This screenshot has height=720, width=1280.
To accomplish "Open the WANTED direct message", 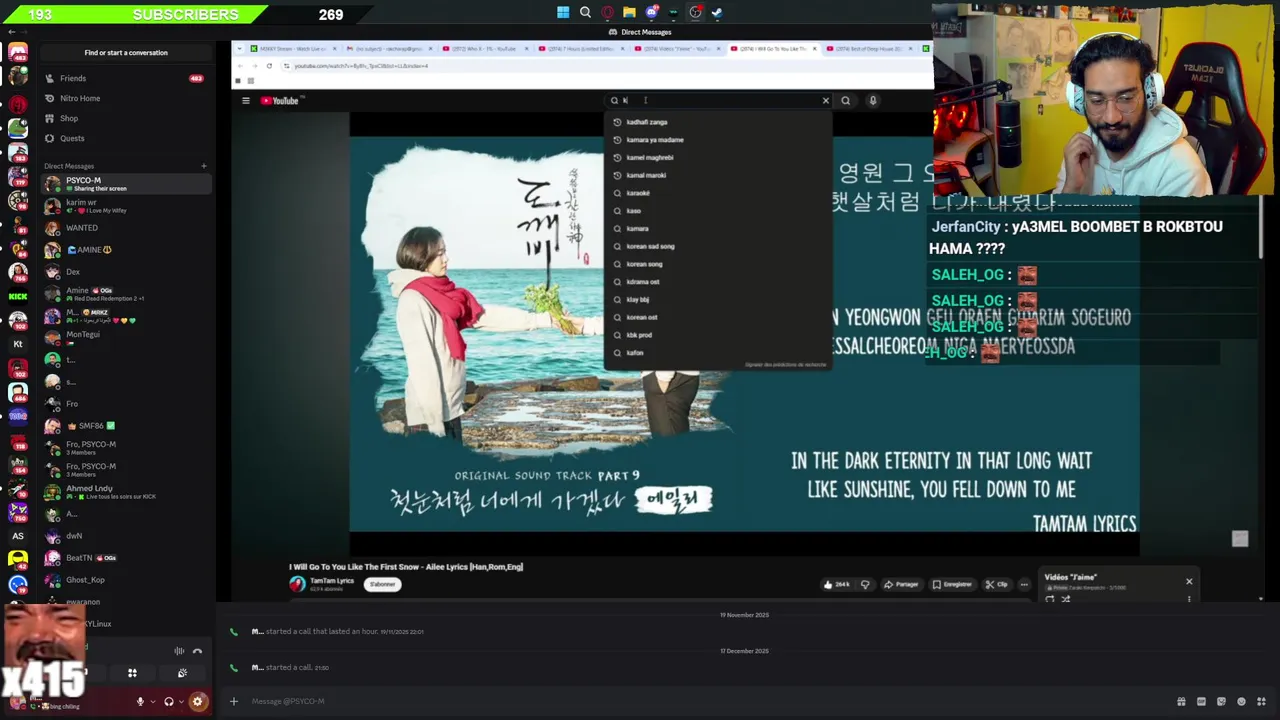I will (x=125, y=228).
